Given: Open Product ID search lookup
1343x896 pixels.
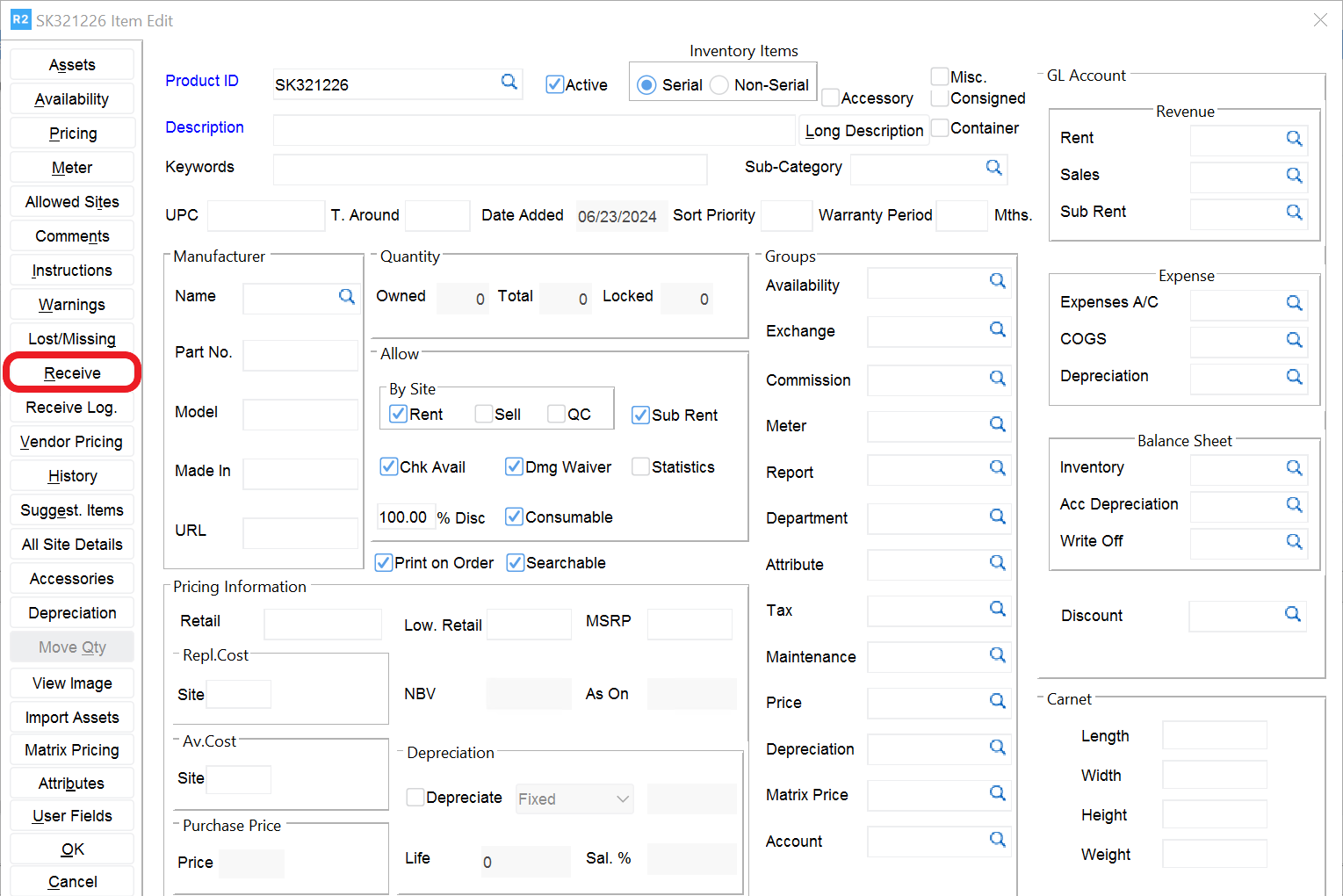Looking at the screenshot, I should 509,82.
